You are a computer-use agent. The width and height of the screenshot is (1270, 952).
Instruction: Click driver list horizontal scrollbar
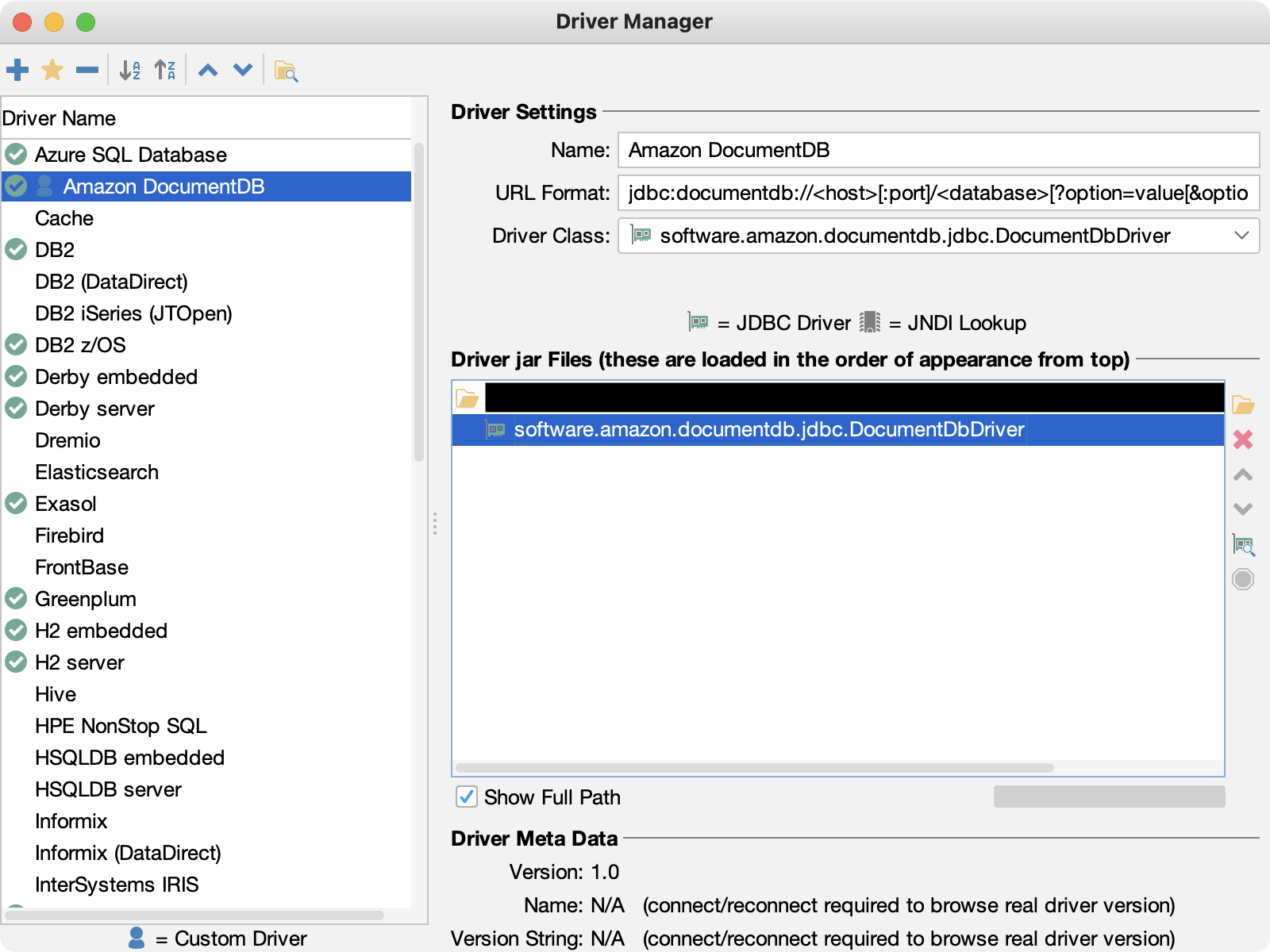[x=194, y=915]
